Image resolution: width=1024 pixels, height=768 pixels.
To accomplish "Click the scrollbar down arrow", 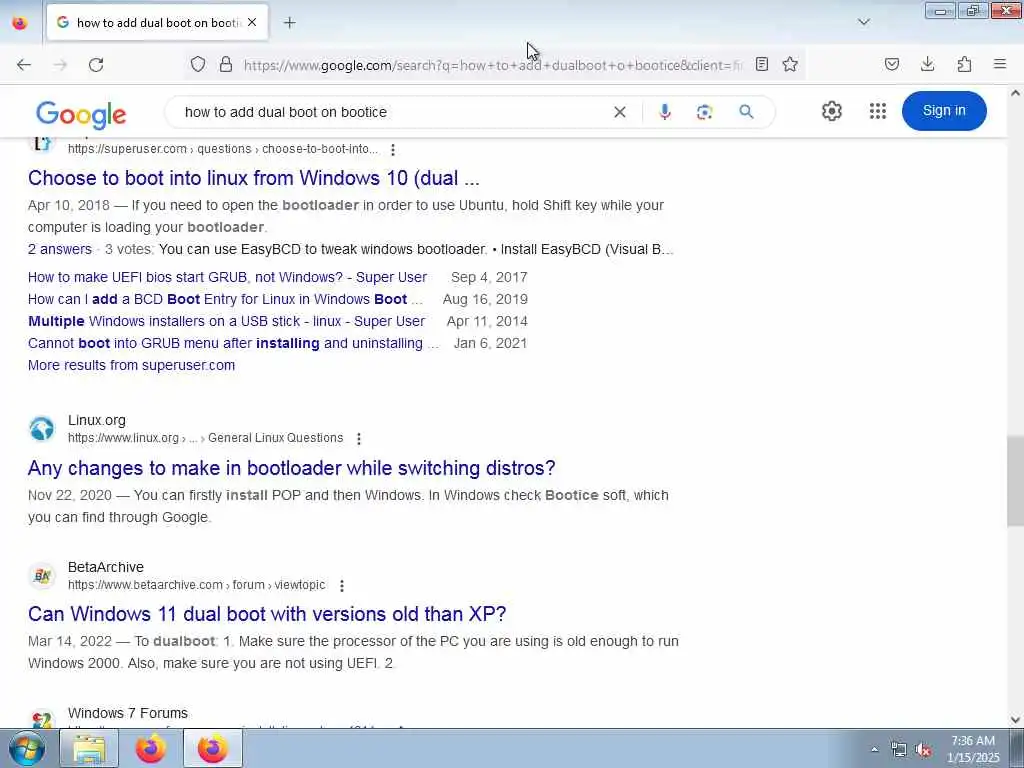I will [1015, 720].
